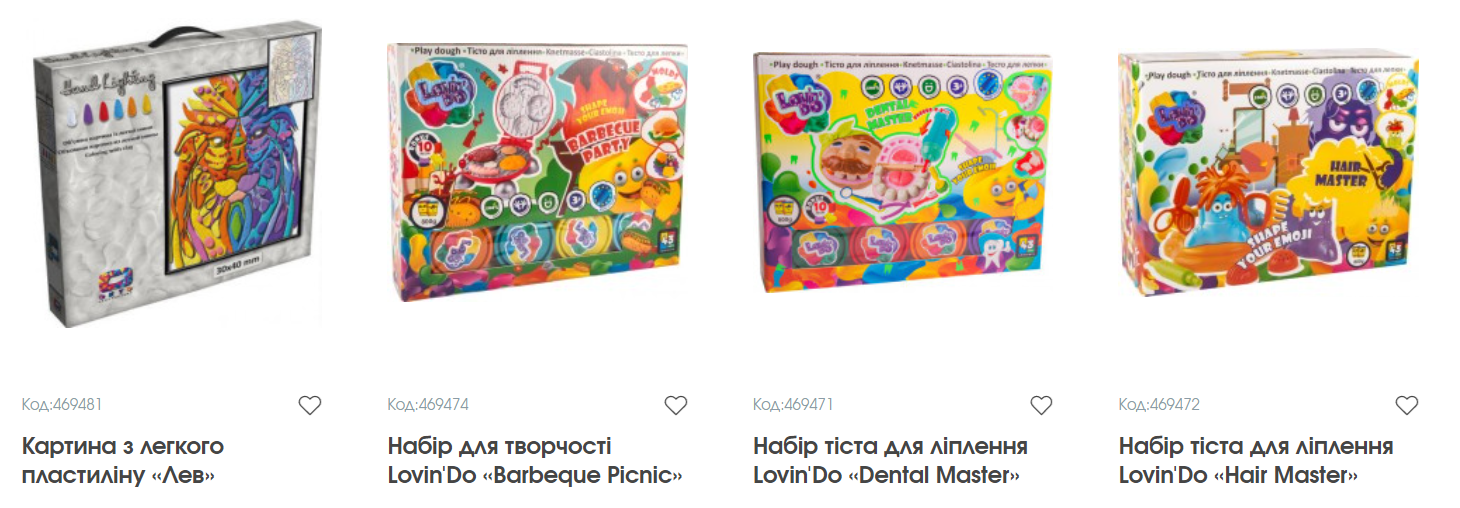Favorite the Dental Master dough set
The width and height of the screenshot is (1460, 508).
point(1041,405)
